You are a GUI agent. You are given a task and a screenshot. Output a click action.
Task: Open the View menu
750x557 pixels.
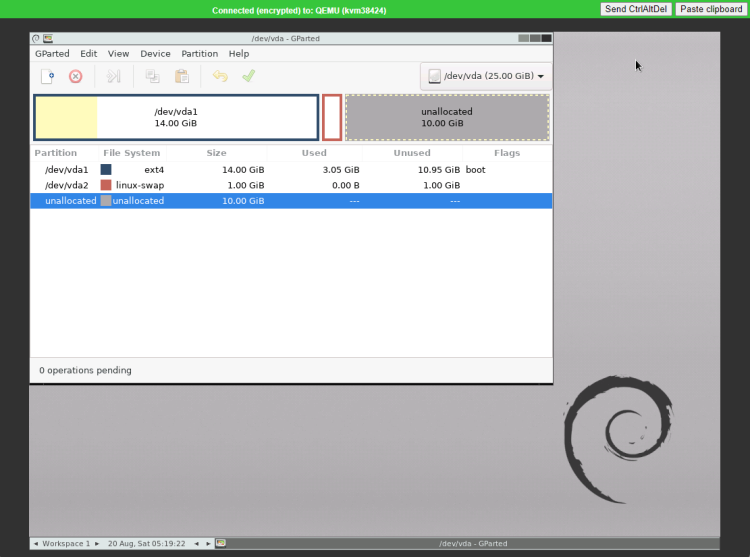point(118,54)
